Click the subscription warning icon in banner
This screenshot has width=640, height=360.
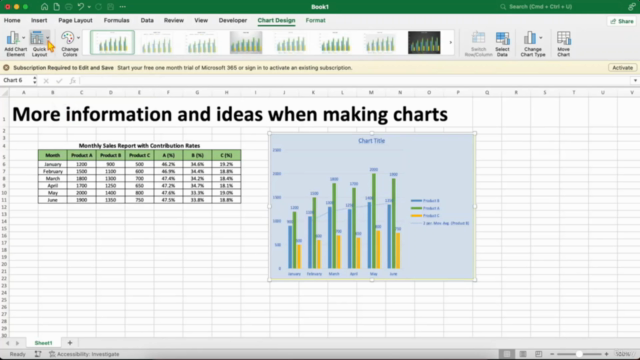[6, 68]
